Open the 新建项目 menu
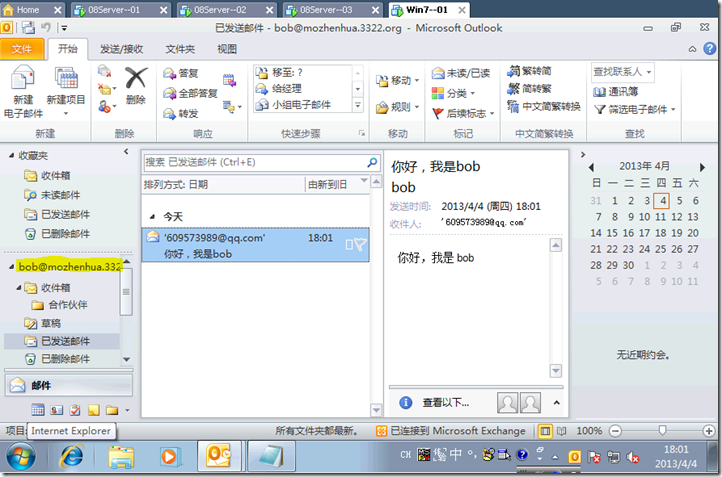This screenshot has width=722, height=477. (66, 92)
